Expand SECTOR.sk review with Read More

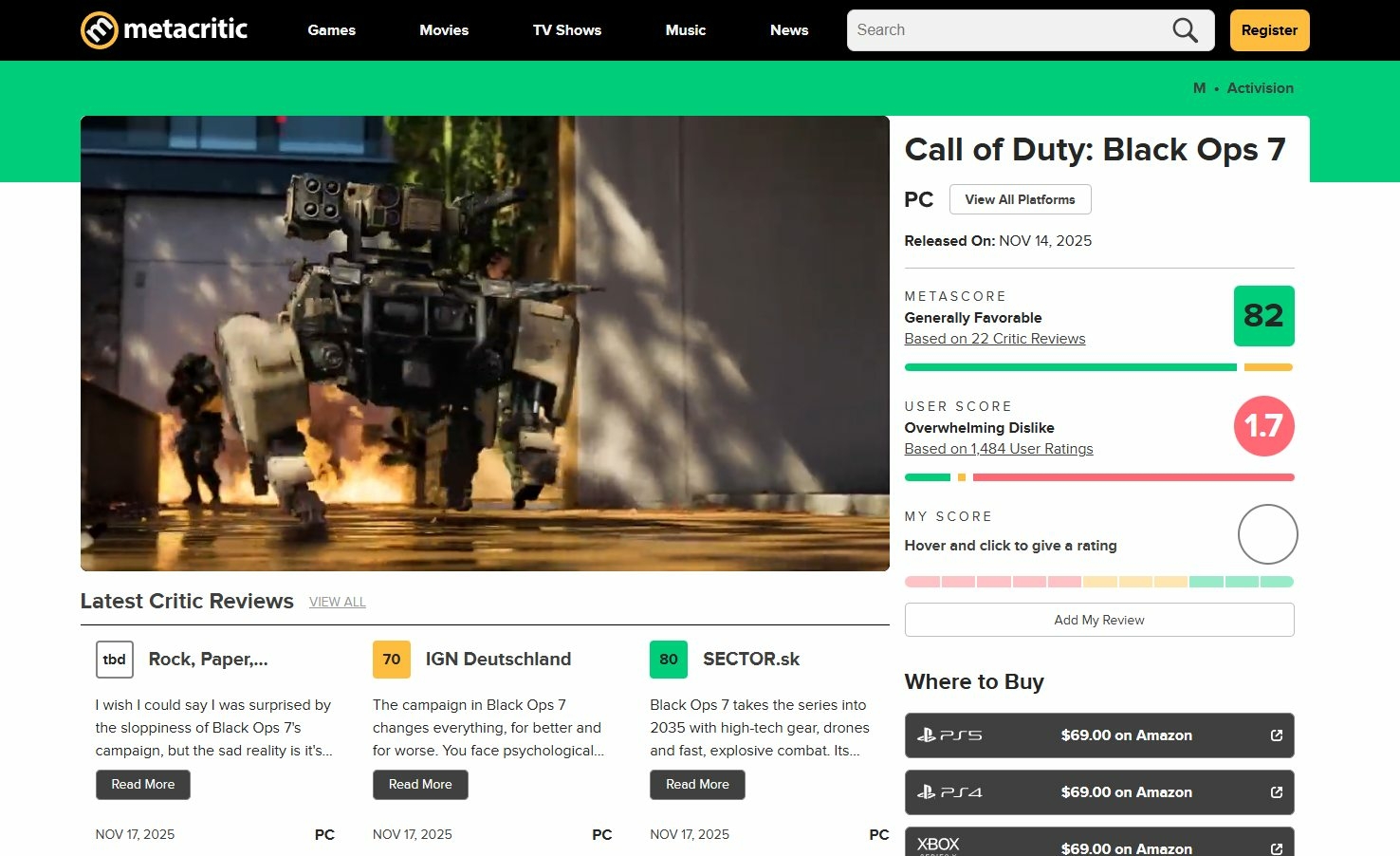697,784
